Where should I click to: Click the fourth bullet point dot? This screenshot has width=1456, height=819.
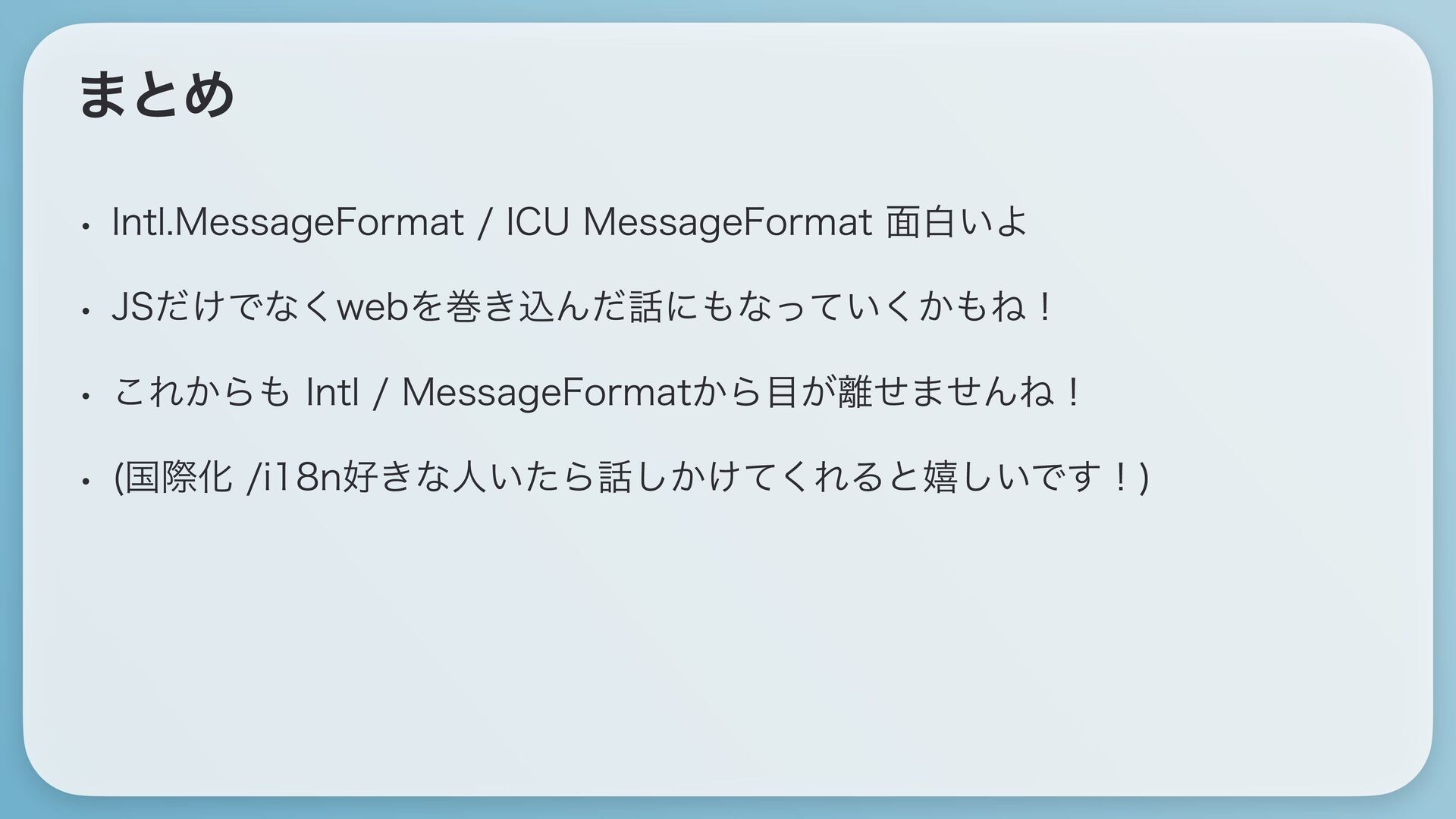click(88, 481)
